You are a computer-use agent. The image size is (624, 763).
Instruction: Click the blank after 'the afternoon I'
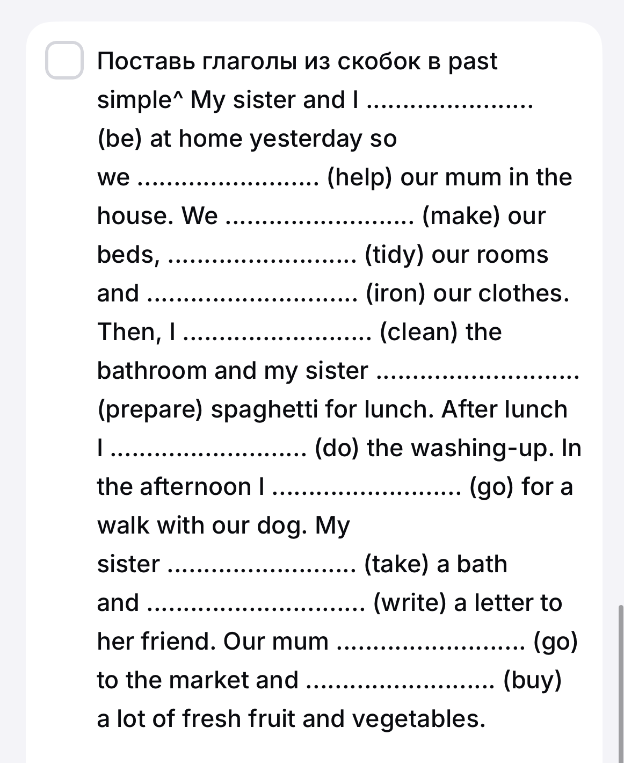tap(367, 487)
